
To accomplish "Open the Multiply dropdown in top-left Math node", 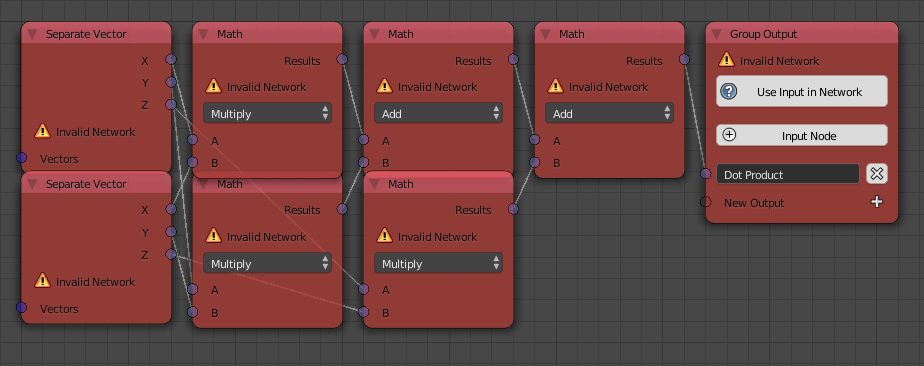I will pyautogui.click(x=268, y=113).
